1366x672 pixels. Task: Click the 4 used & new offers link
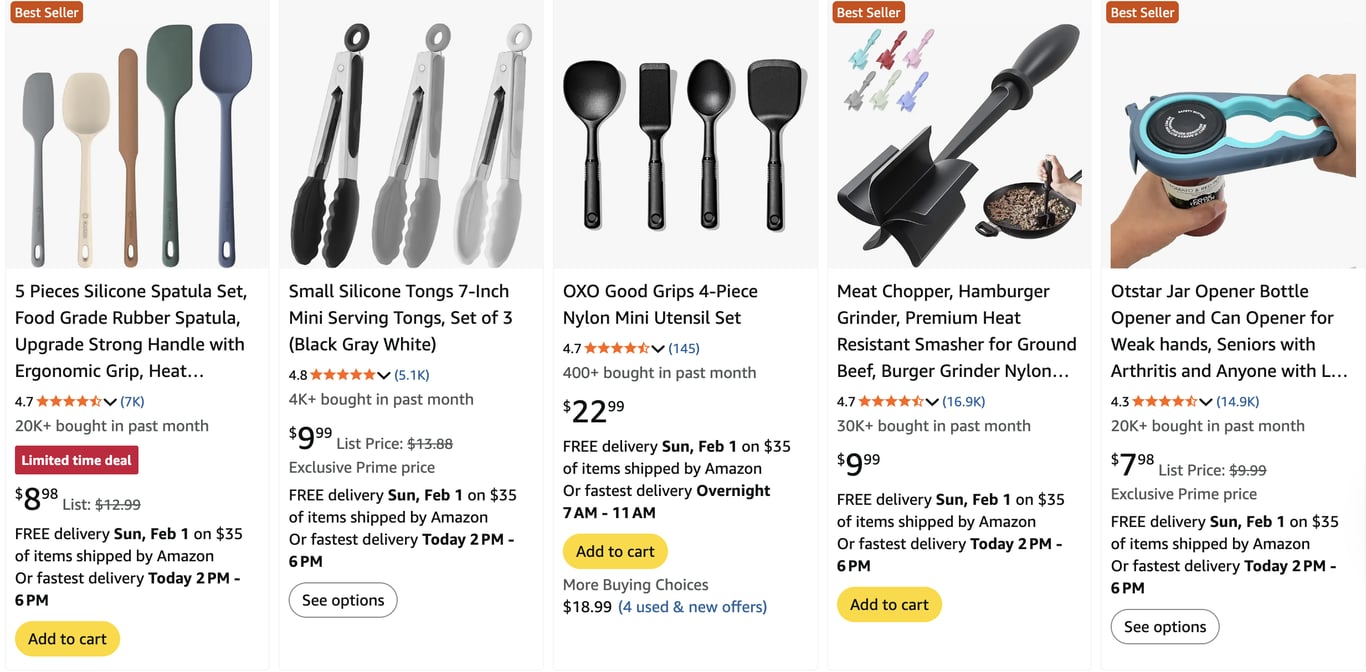(692, 606)
